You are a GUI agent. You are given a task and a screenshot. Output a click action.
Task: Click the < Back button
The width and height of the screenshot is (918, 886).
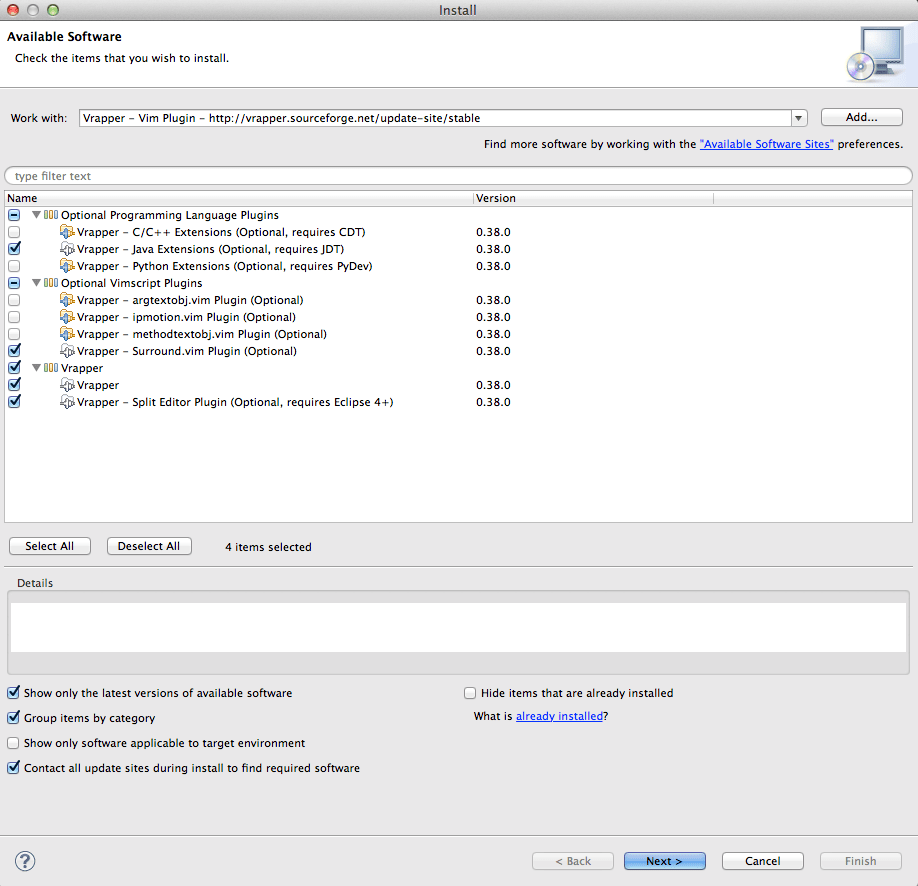pos(573,861)
